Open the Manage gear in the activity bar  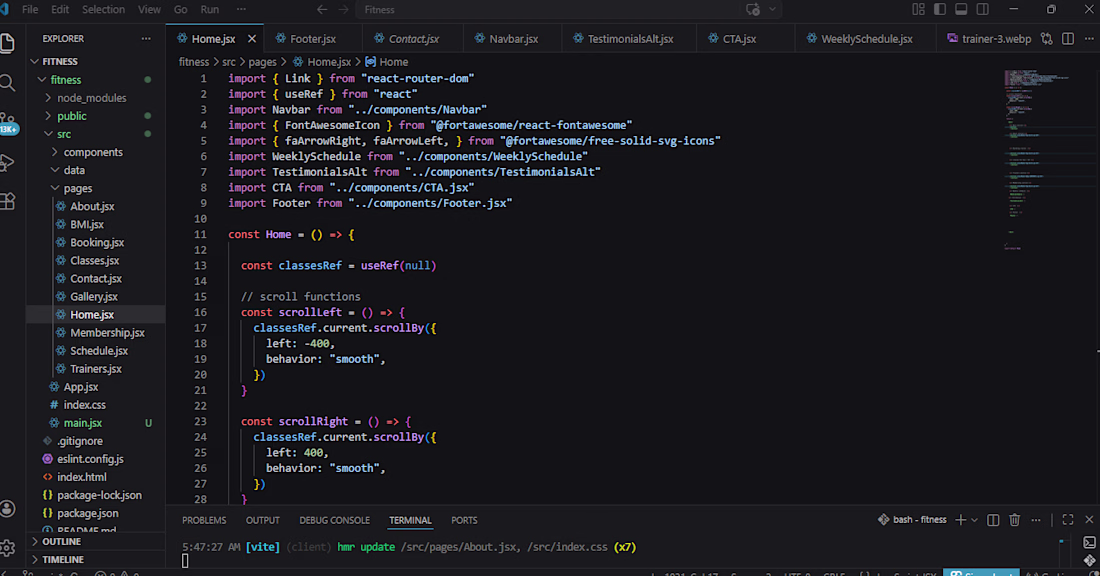pyautogui.click(x=8, y=548)
